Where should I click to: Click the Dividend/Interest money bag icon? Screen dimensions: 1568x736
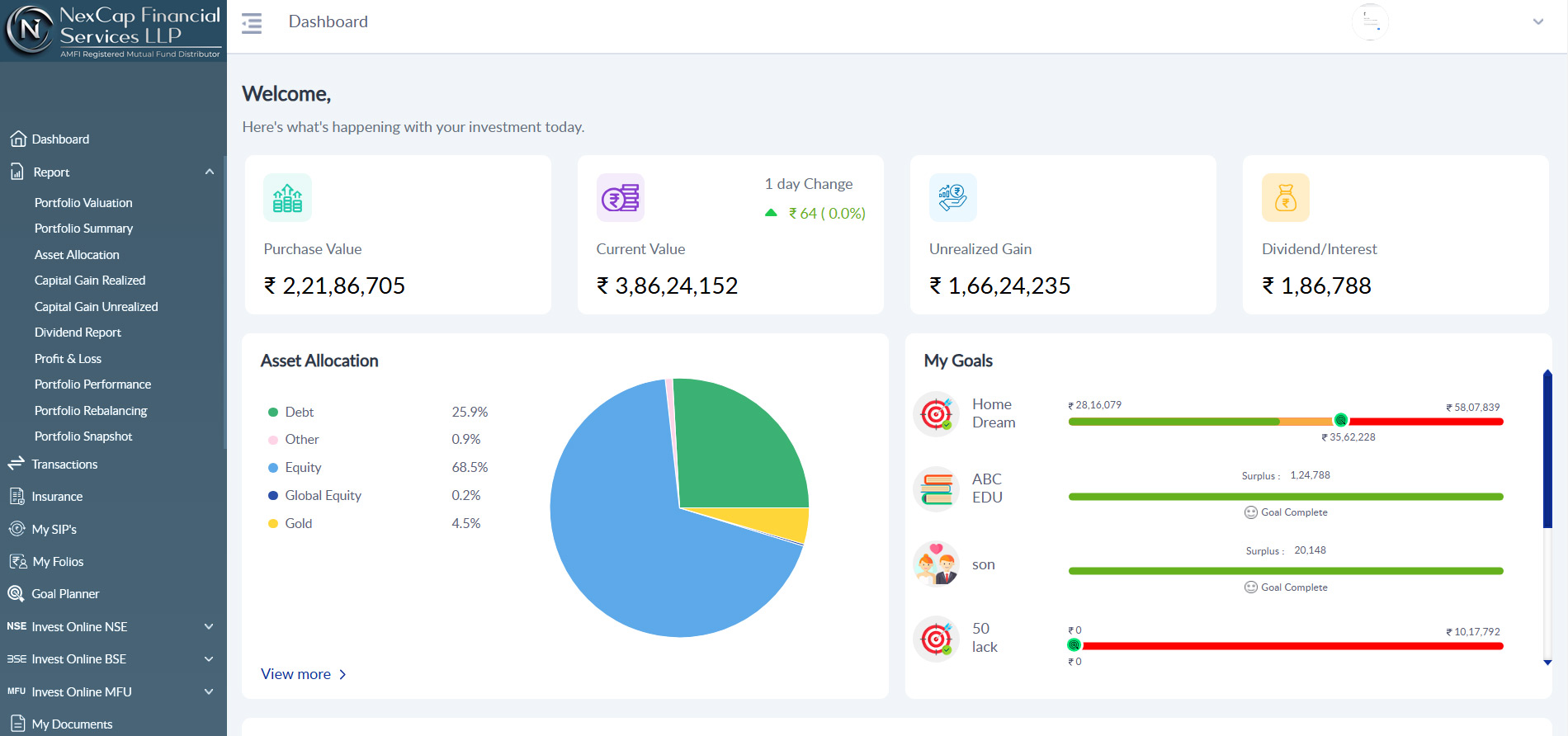point(1286,198)
